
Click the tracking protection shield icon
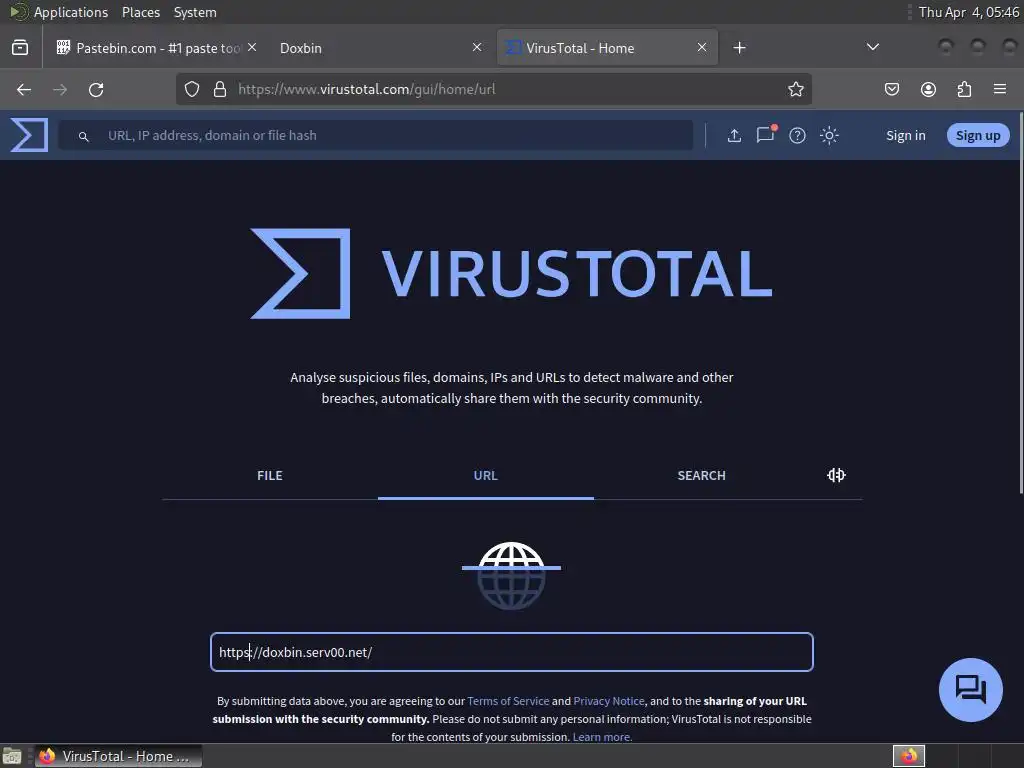[192, 89]
